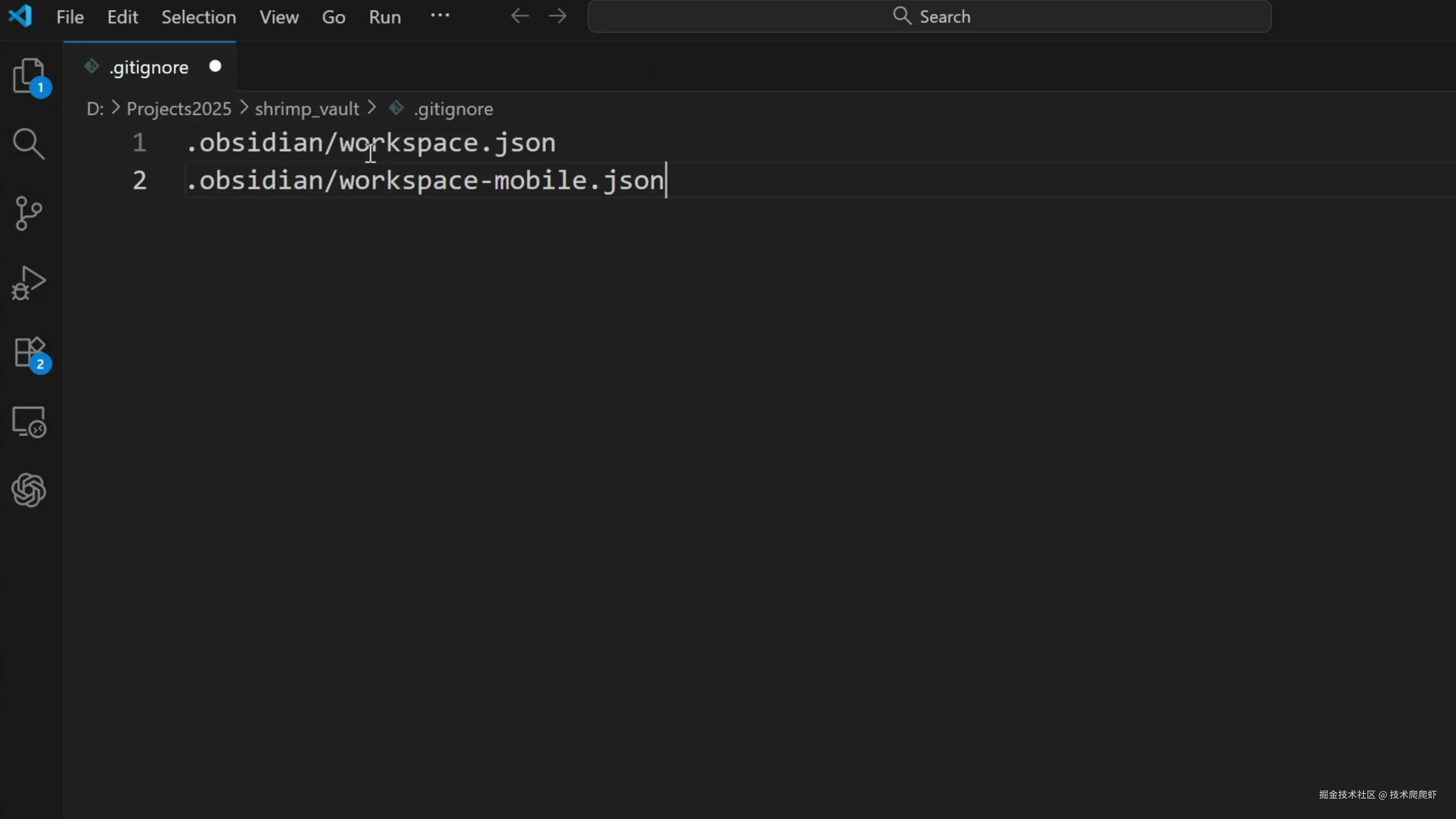Open the Selection menu

coord(198,17)
